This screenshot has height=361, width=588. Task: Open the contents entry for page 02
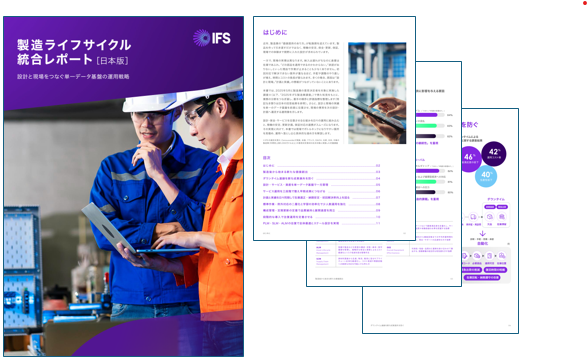click(x=322, y=166)
